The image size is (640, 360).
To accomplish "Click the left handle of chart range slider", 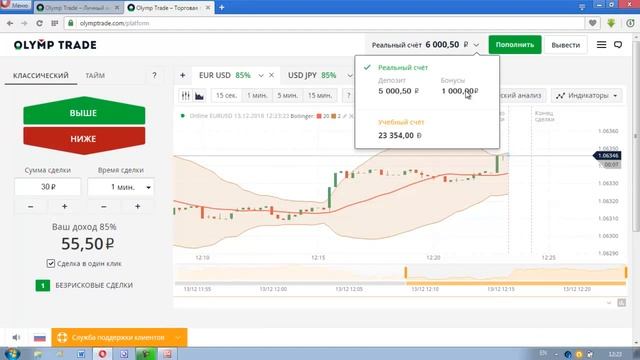I will [406, 272].
